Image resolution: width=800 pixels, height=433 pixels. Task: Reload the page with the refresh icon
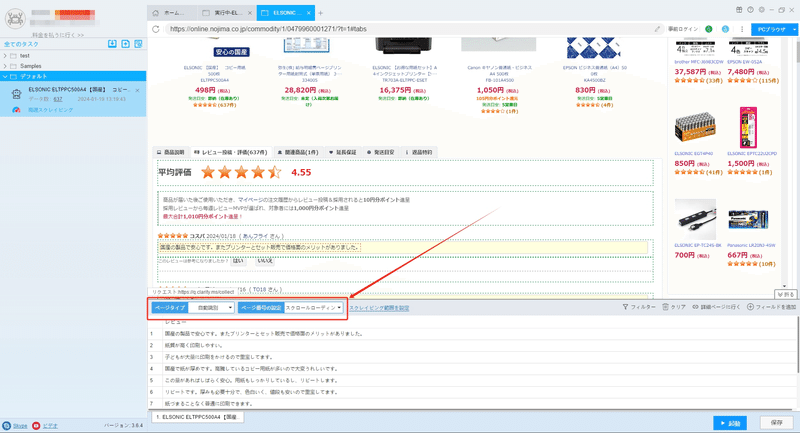[156, 29]
